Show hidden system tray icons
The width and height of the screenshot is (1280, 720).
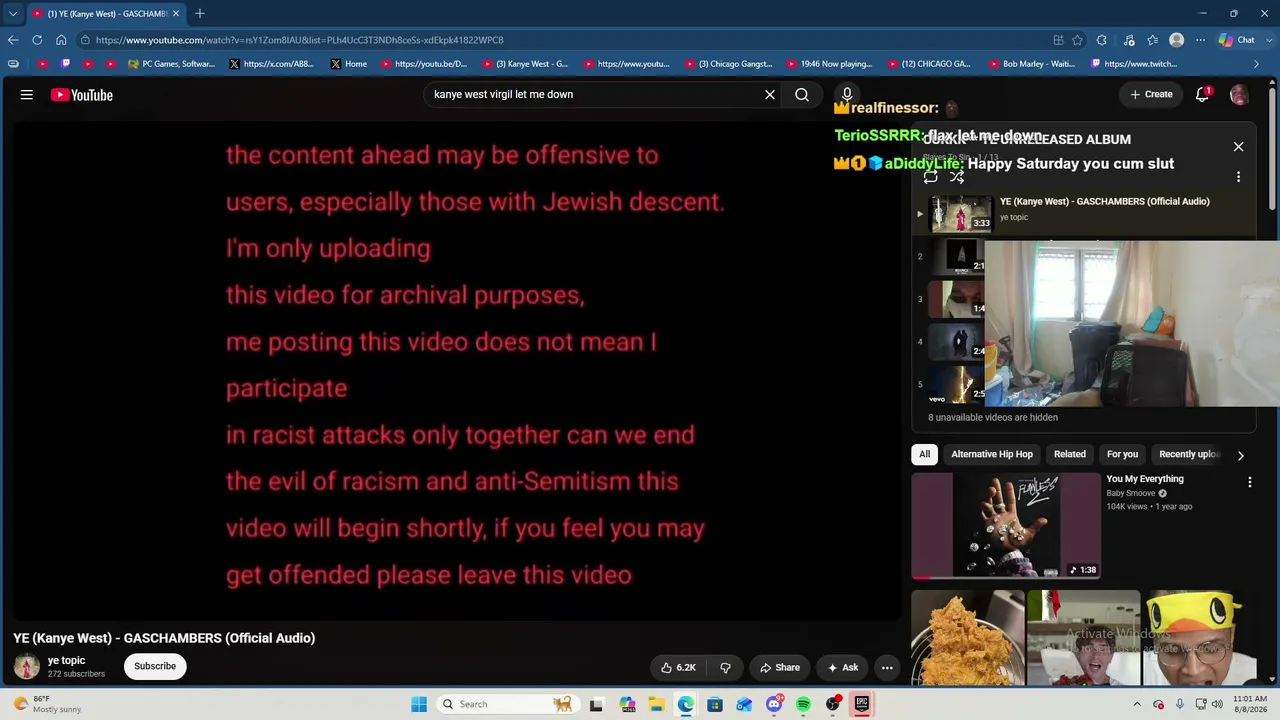1136,704
